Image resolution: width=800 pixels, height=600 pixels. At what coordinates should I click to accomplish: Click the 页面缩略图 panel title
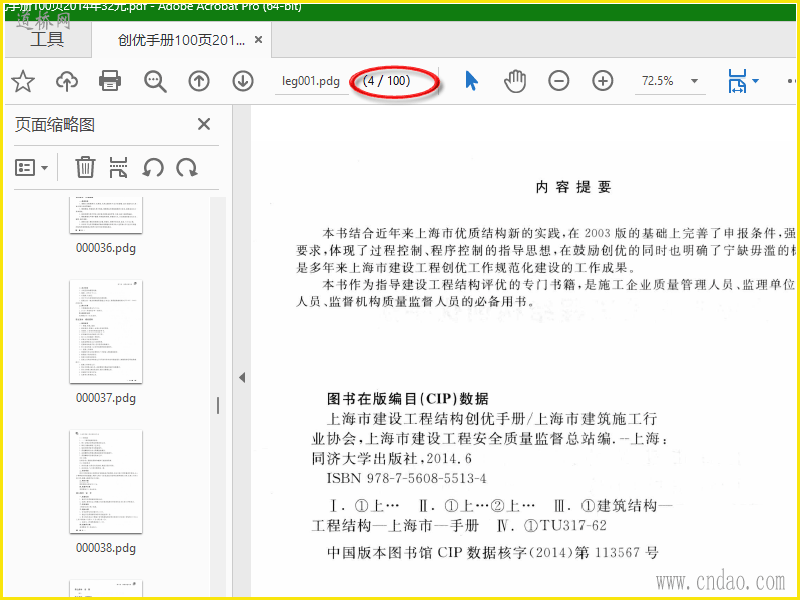tap(55, 124)
